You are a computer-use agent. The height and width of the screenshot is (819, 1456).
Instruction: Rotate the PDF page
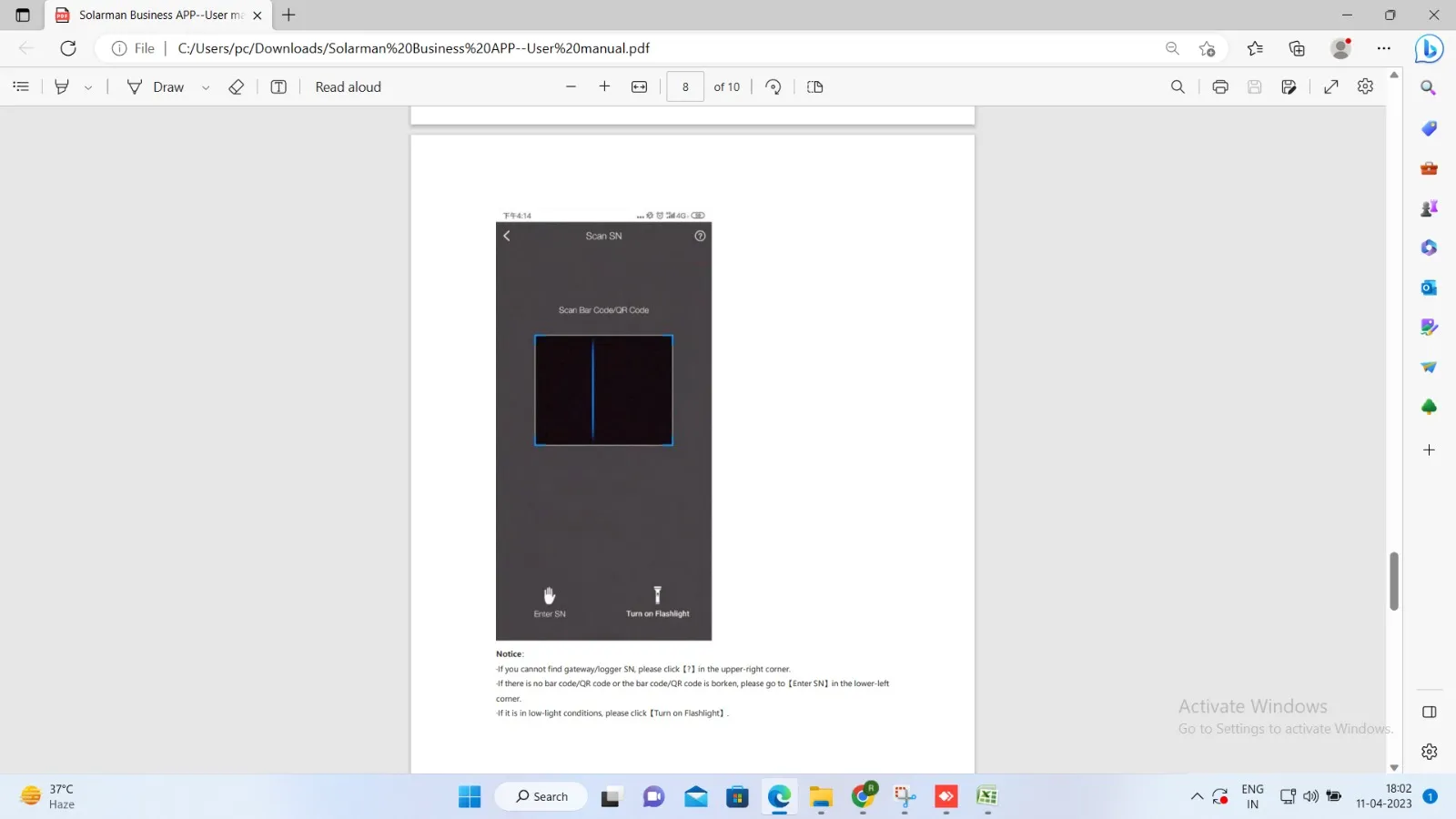coord(773,86)
